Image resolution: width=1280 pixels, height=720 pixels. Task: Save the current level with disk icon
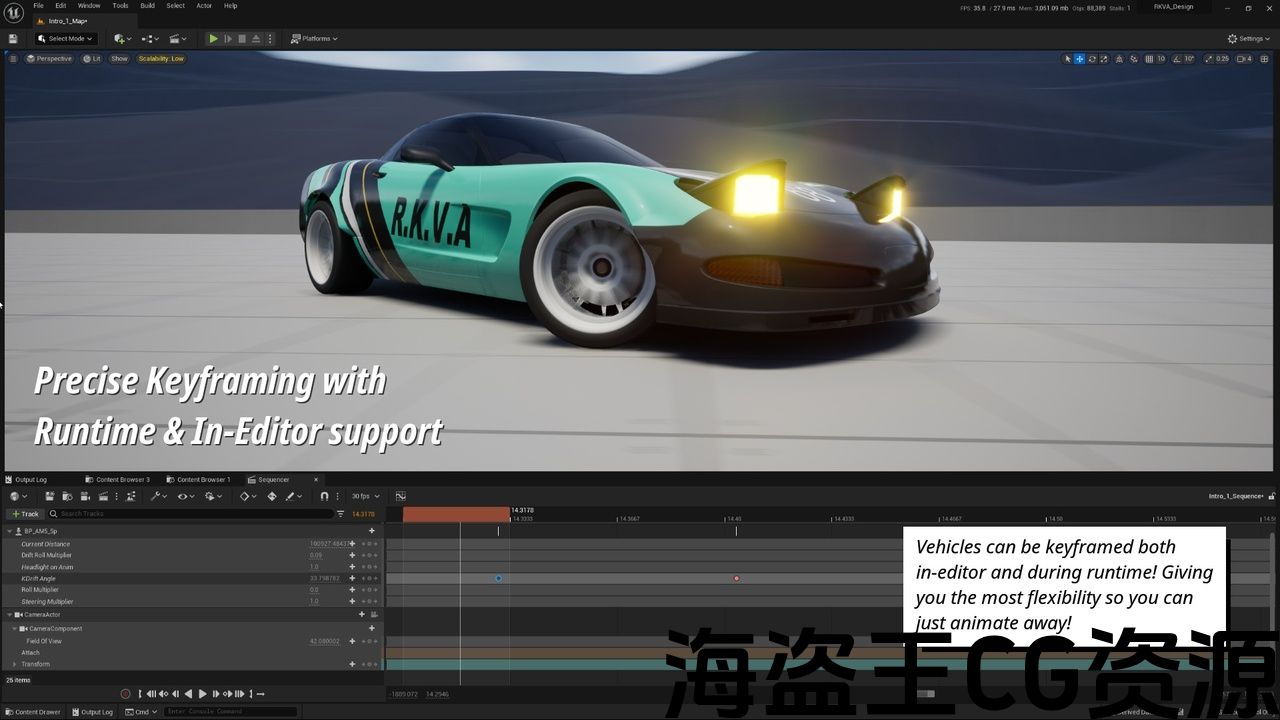pos(13,39)
